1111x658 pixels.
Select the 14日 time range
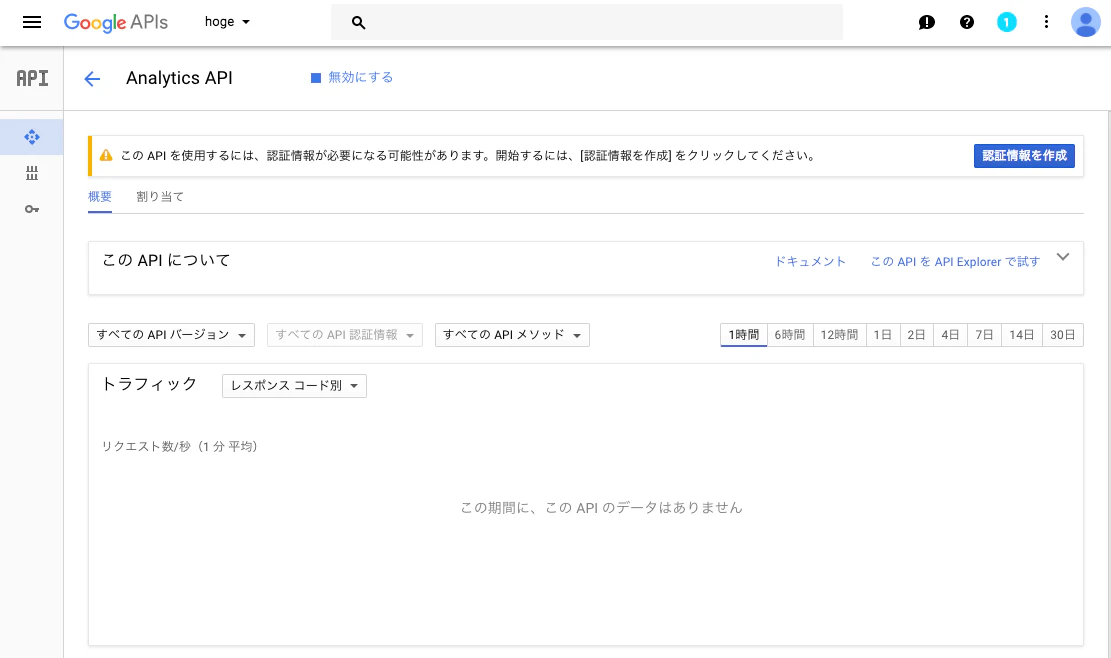pyautogui.click(x=1021, y=335)
